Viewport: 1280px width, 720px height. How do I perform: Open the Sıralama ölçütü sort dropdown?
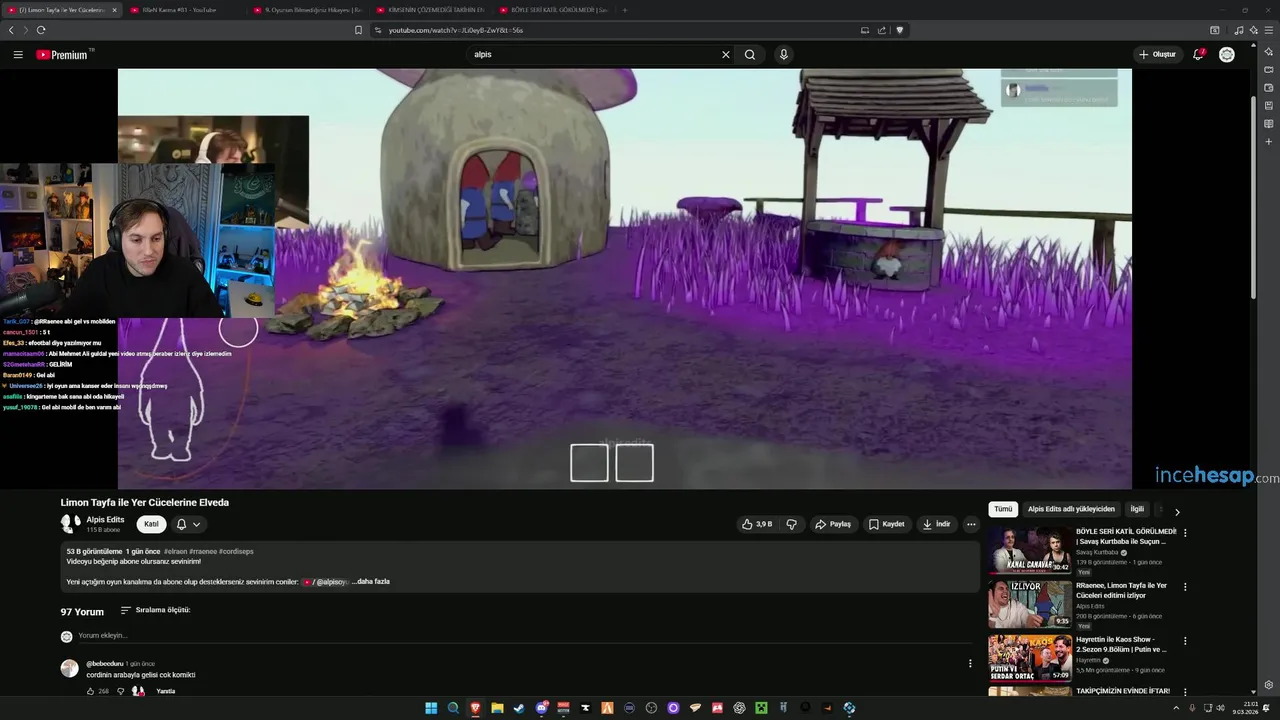click(x=155, y=610)
